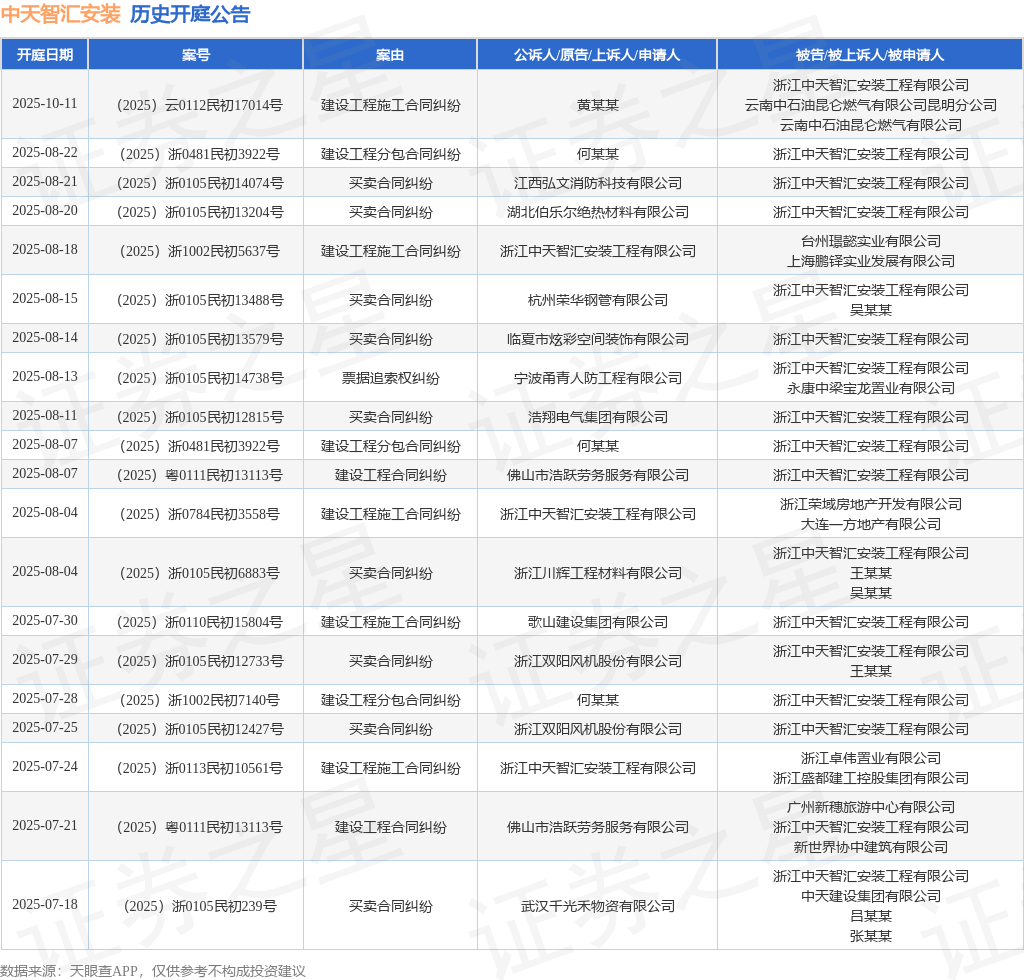Click 新世界协中建筑有限公司
This screenshot has width=1024, height=980.
tap(871, 847)
